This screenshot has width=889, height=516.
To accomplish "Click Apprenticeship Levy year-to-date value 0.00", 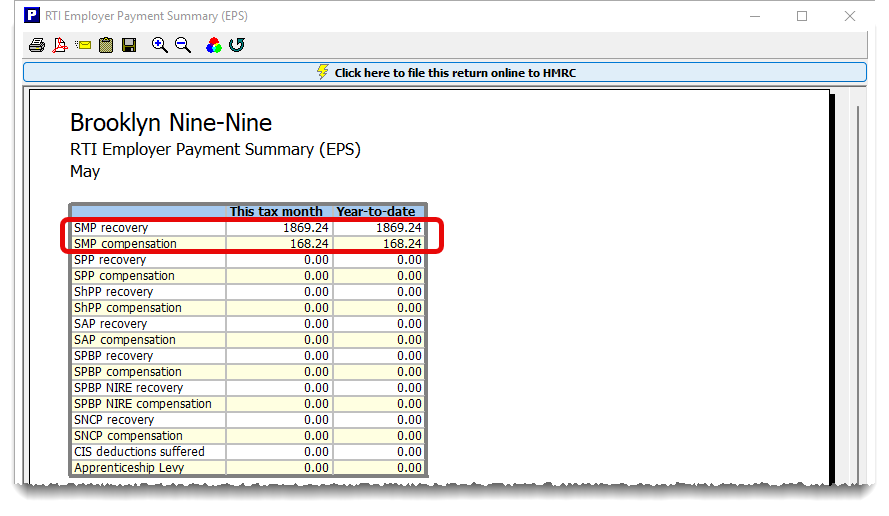I will pyautogui.click(x=409, y=468).
